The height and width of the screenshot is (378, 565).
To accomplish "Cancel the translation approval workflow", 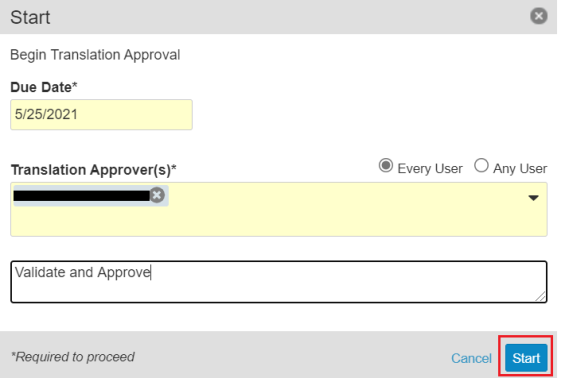I will click(471, 358).
